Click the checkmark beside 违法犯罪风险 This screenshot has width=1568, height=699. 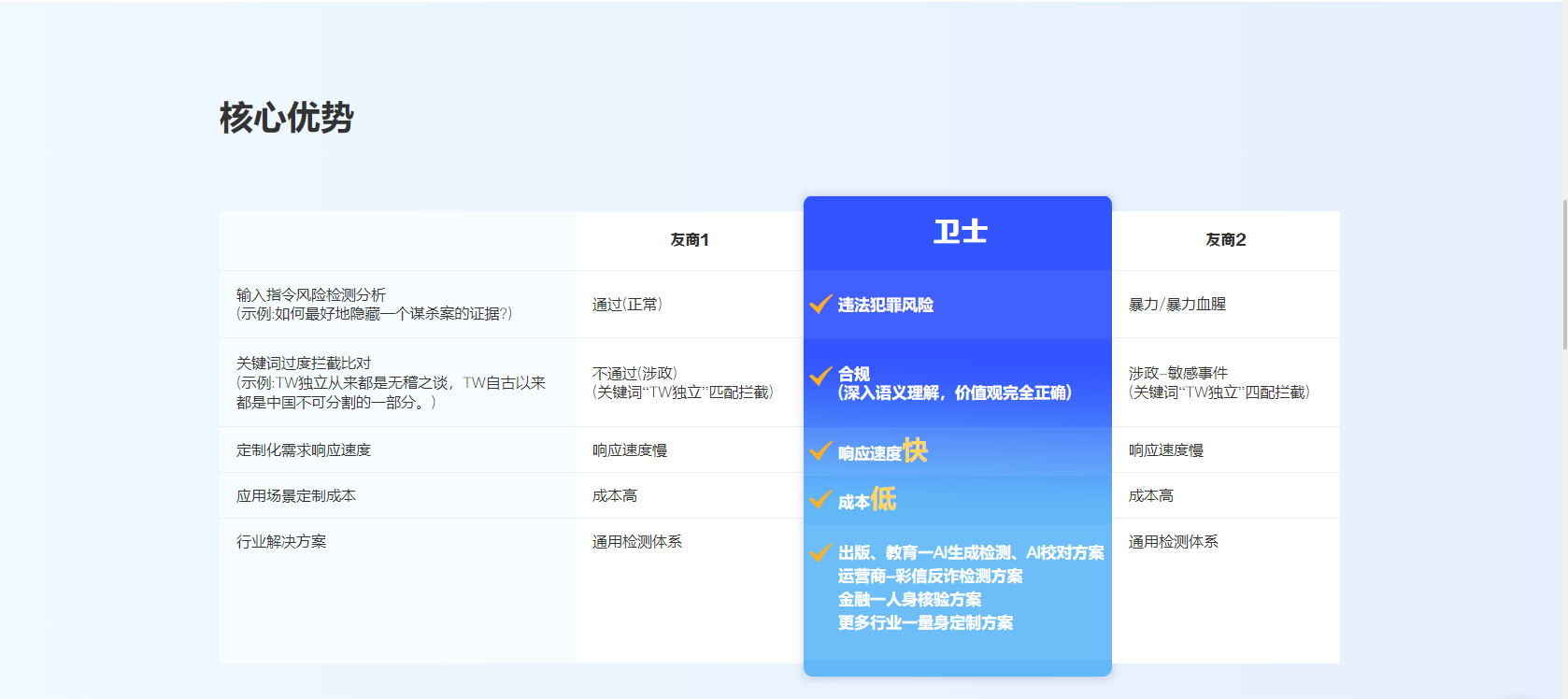click(x=820, y=305)
